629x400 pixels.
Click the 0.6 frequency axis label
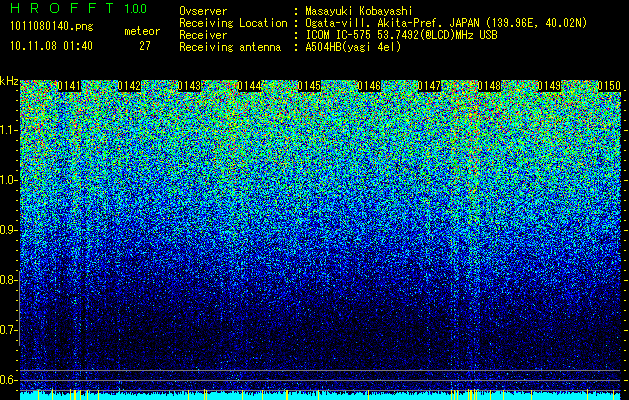tap(9, 380)
